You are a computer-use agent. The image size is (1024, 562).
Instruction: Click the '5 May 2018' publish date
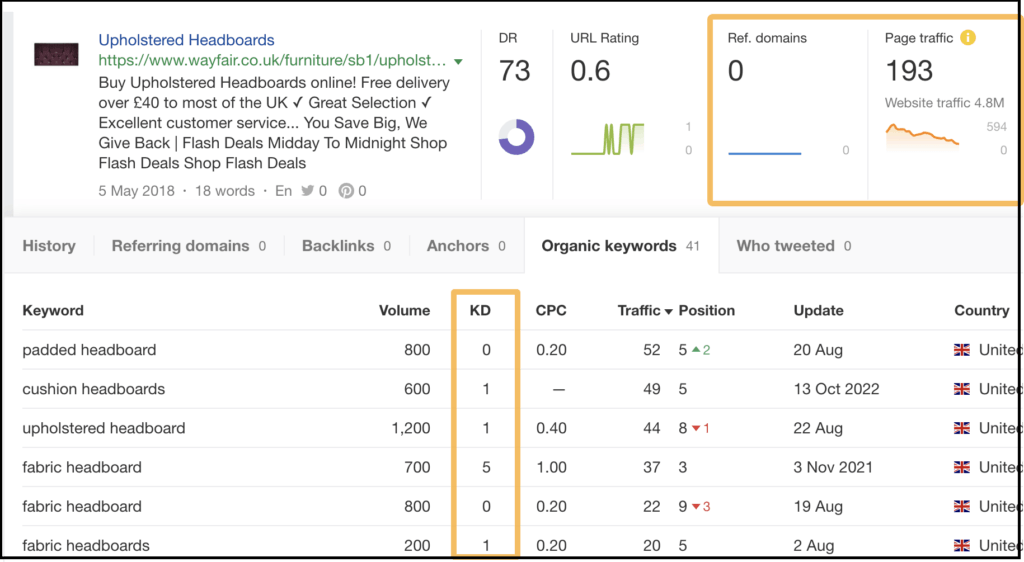click(x=136, y=191)
